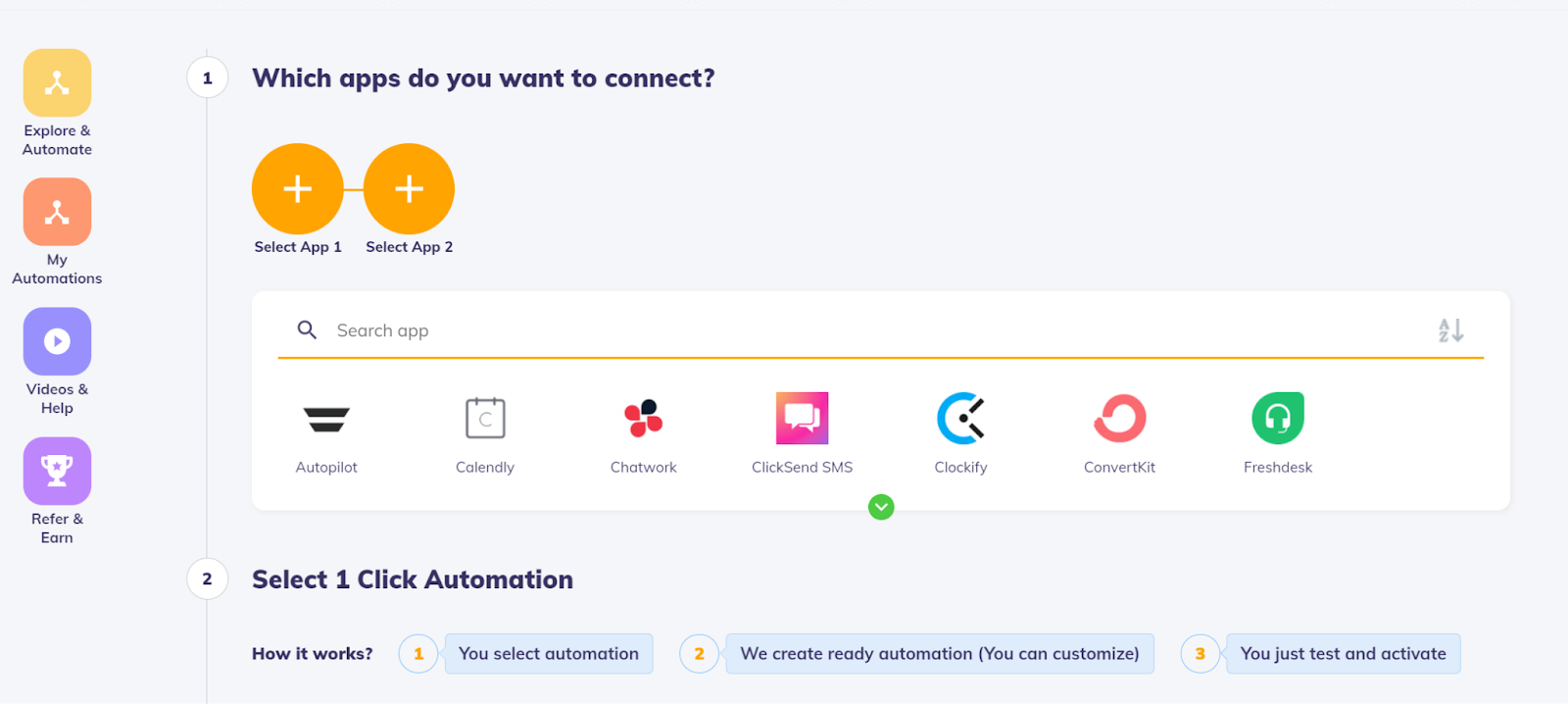Screen dimensions: 1568x704
Task: Open Videos & Help section
Action: pos(57,342)
